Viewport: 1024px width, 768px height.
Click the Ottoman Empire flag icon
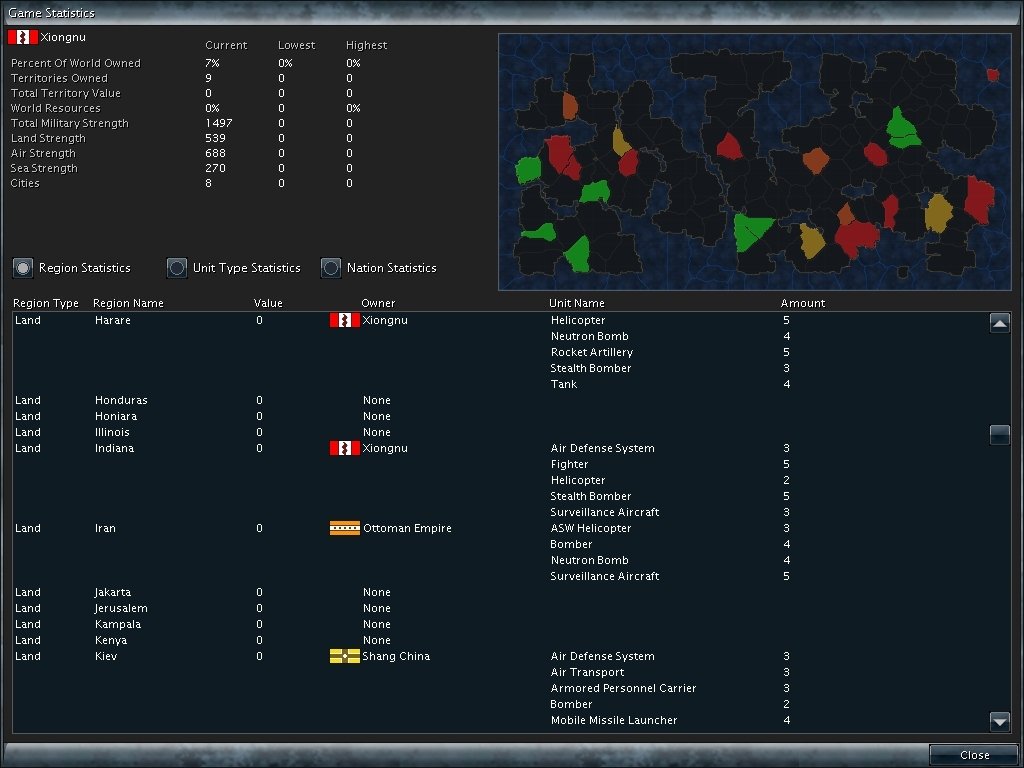point(344,528)
